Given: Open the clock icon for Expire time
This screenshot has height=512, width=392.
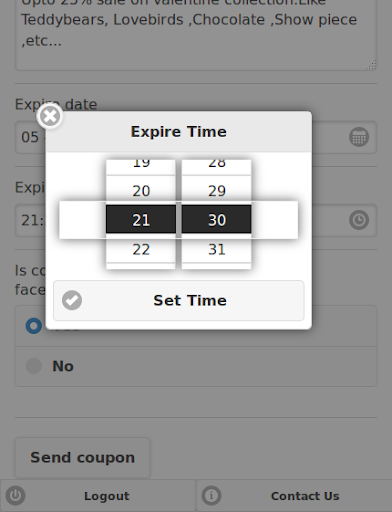Looking at the screenshot, I should tap(359, 220).
